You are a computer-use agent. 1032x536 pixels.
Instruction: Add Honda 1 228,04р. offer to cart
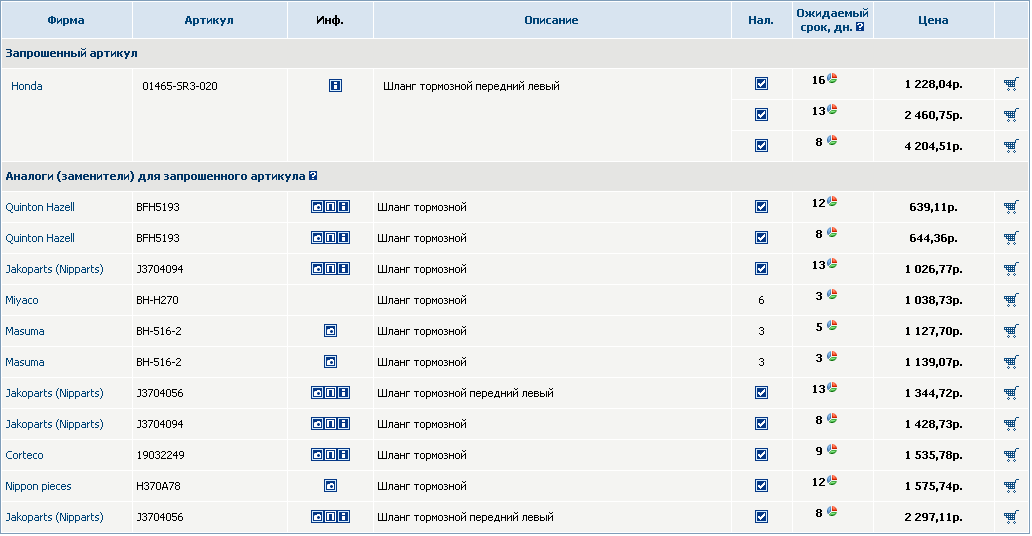point(1011,84)
